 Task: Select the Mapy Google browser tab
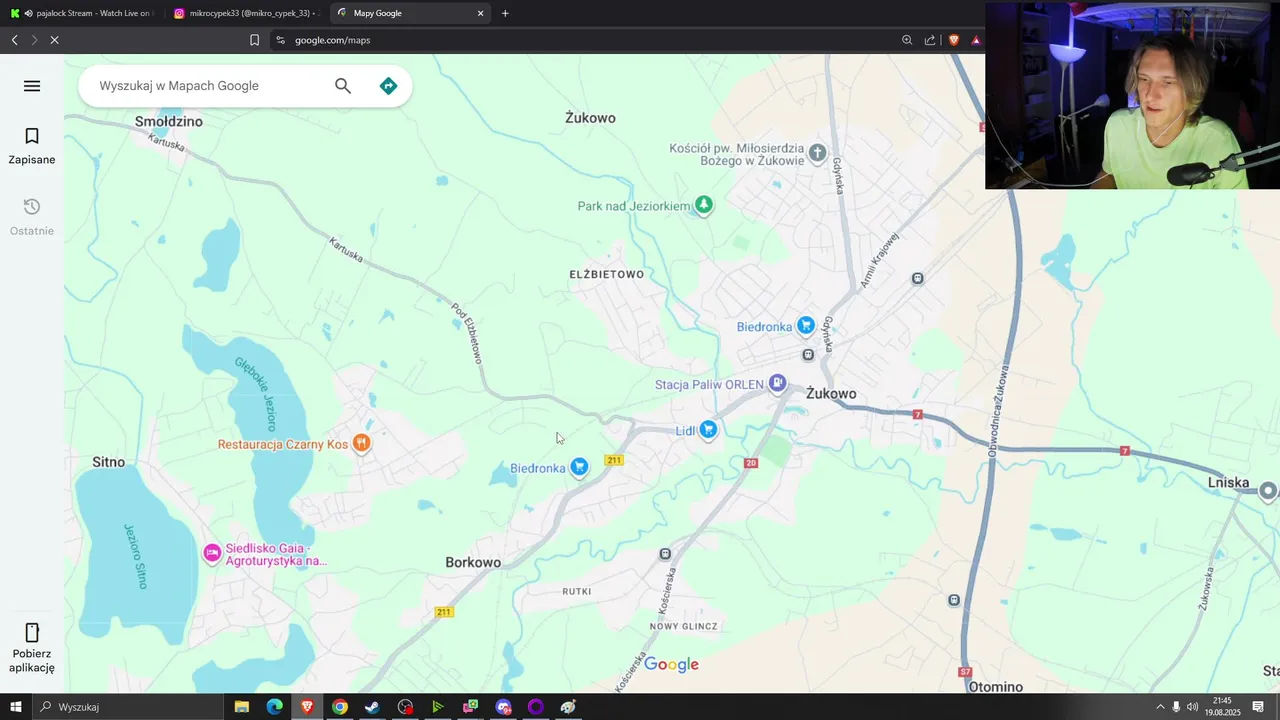tap(400, 13)
